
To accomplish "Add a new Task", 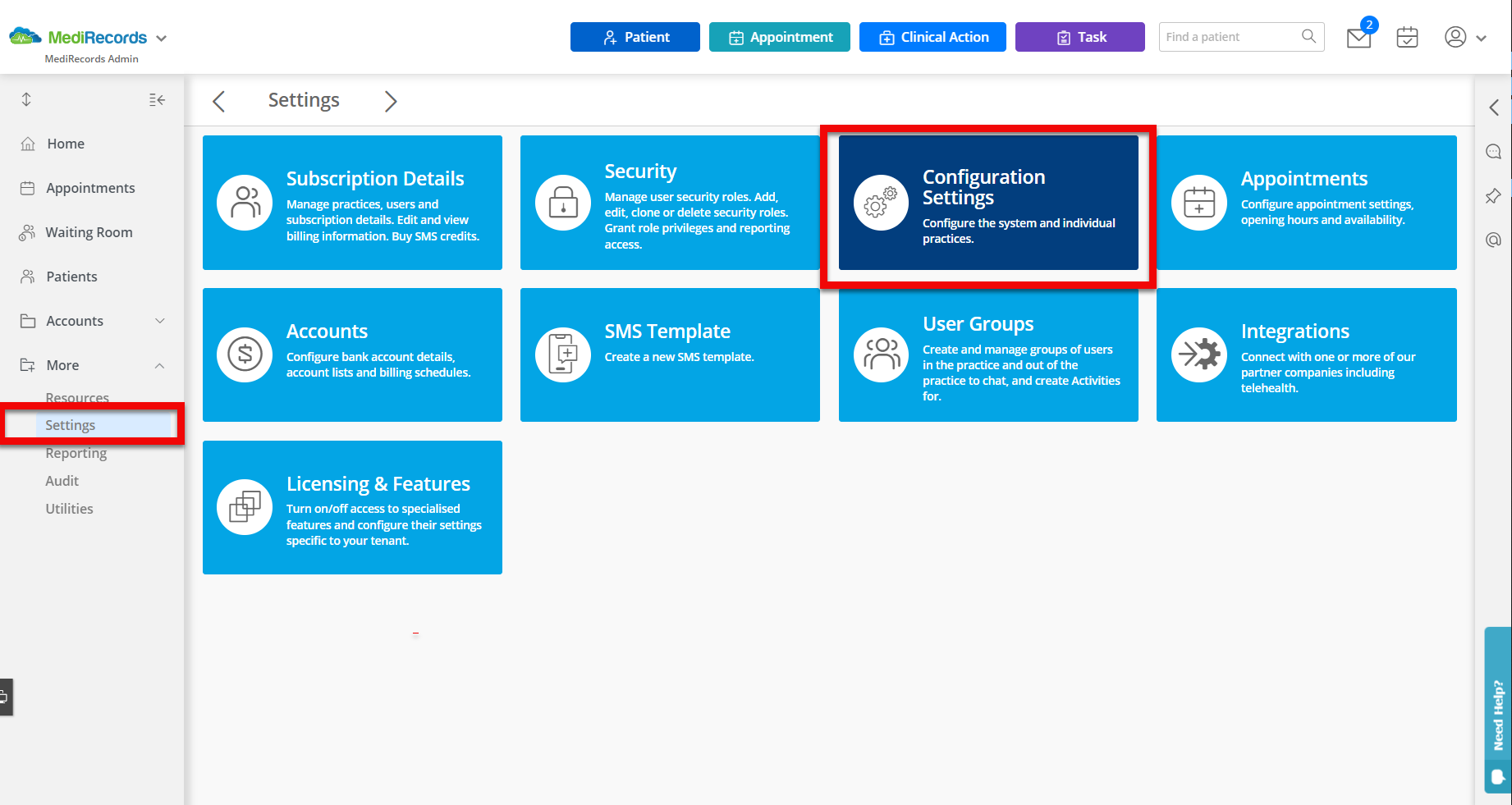I will [x=1079, y=37].
